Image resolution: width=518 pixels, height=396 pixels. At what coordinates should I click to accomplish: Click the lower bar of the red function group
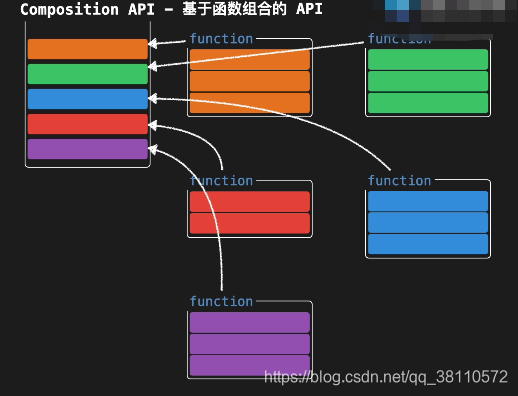tap(250, 223)
